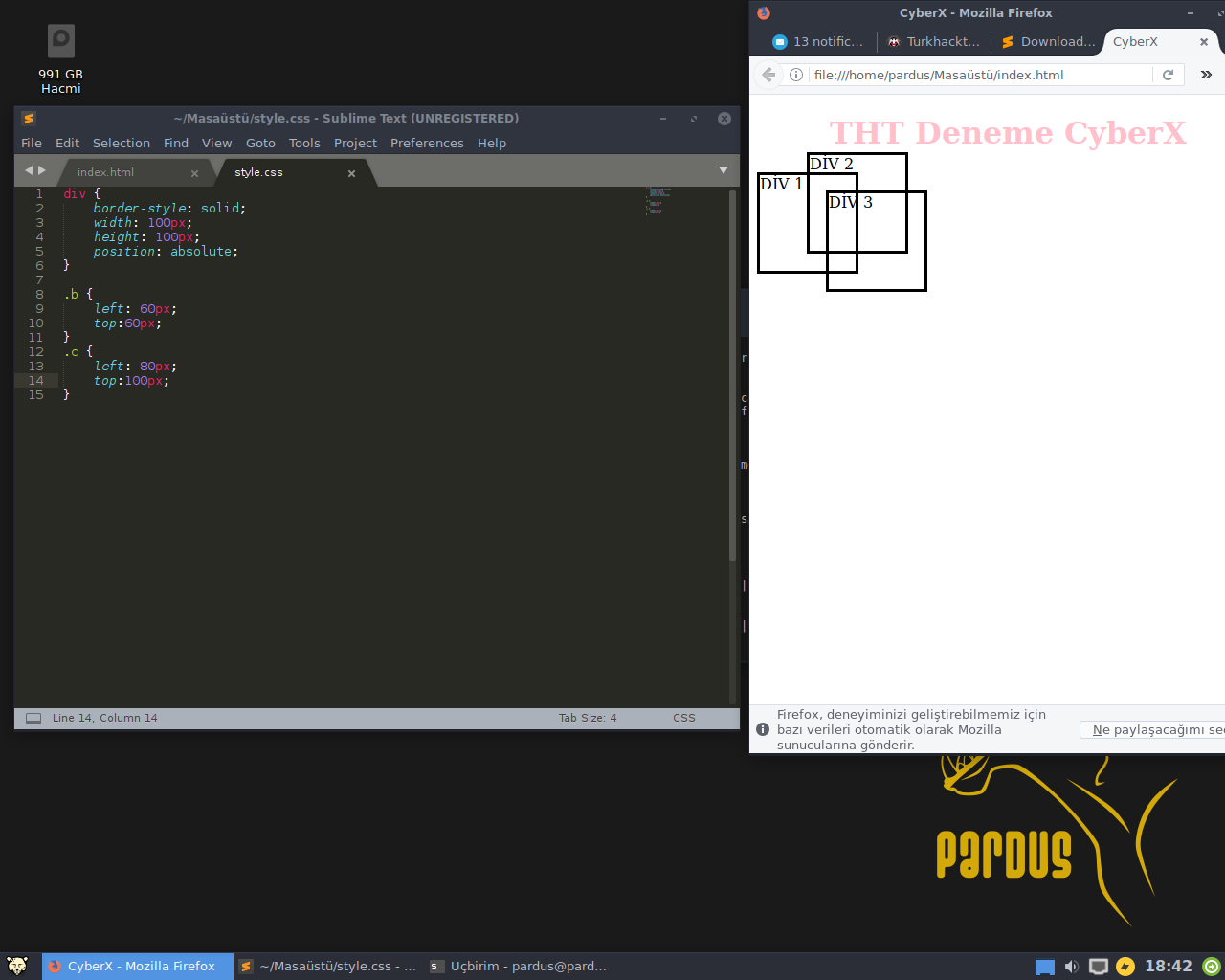
Task: Open the Project menu
Action: click(x=355, y=143)
